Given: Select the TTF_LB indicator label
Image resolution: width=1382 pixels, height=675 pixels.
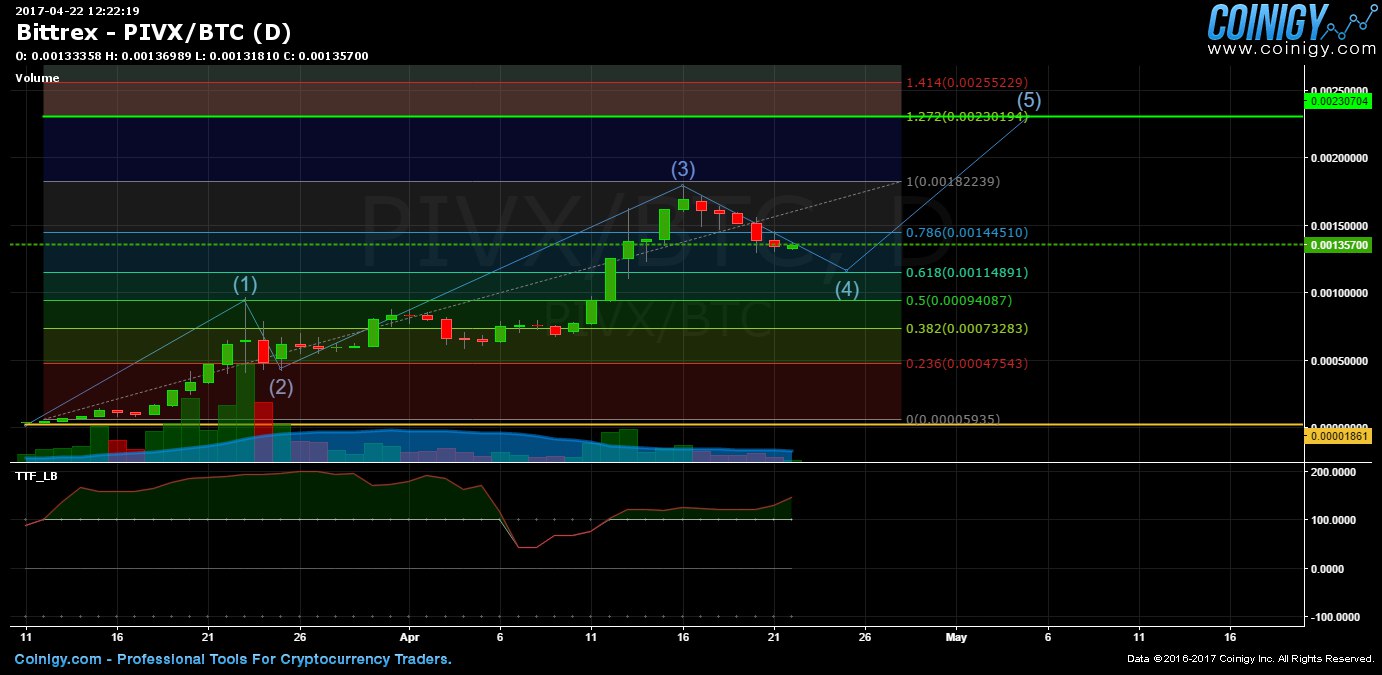Looking at the screenshot, I should click(x=36, y=476).
